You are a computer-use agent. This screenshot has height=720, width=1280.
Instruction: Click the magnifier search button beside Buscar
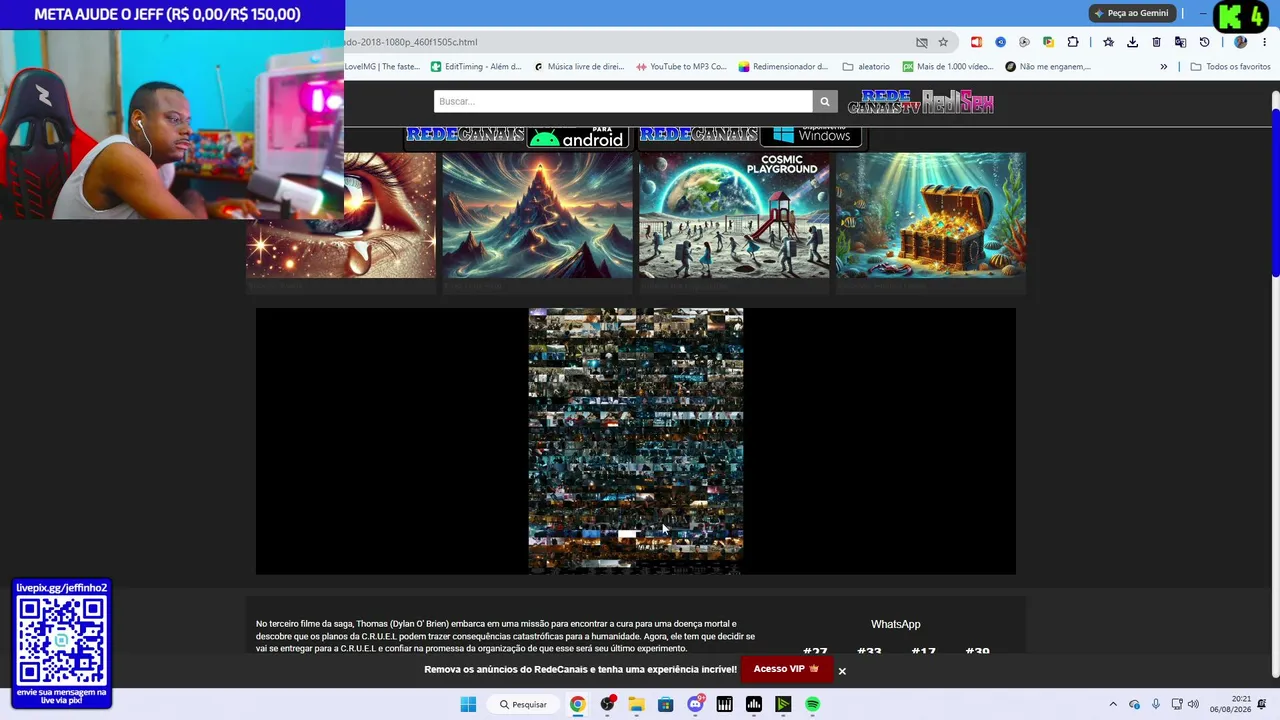[x=825, y=101]
